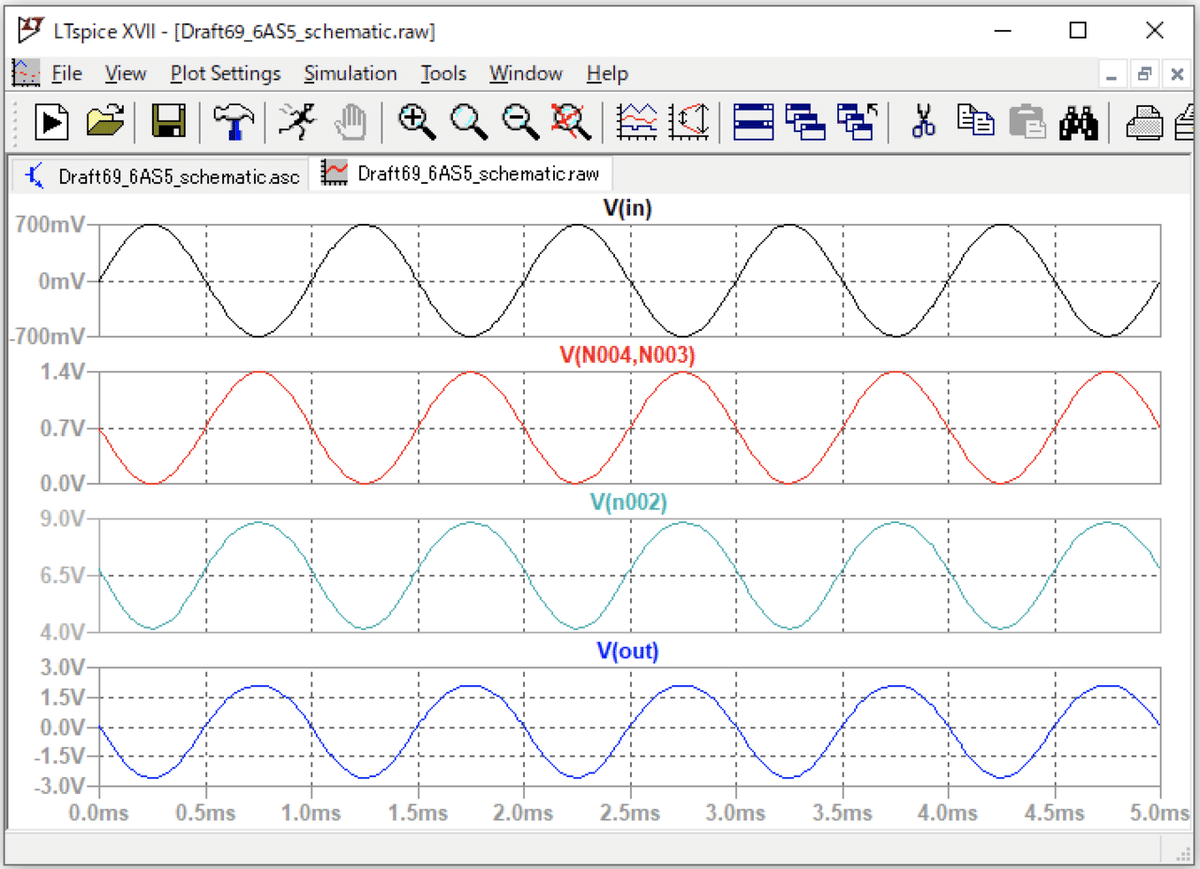Open the File menu
Image resolution: width=1200 pixels, height=869 pixels.
[x=67, y=74]
